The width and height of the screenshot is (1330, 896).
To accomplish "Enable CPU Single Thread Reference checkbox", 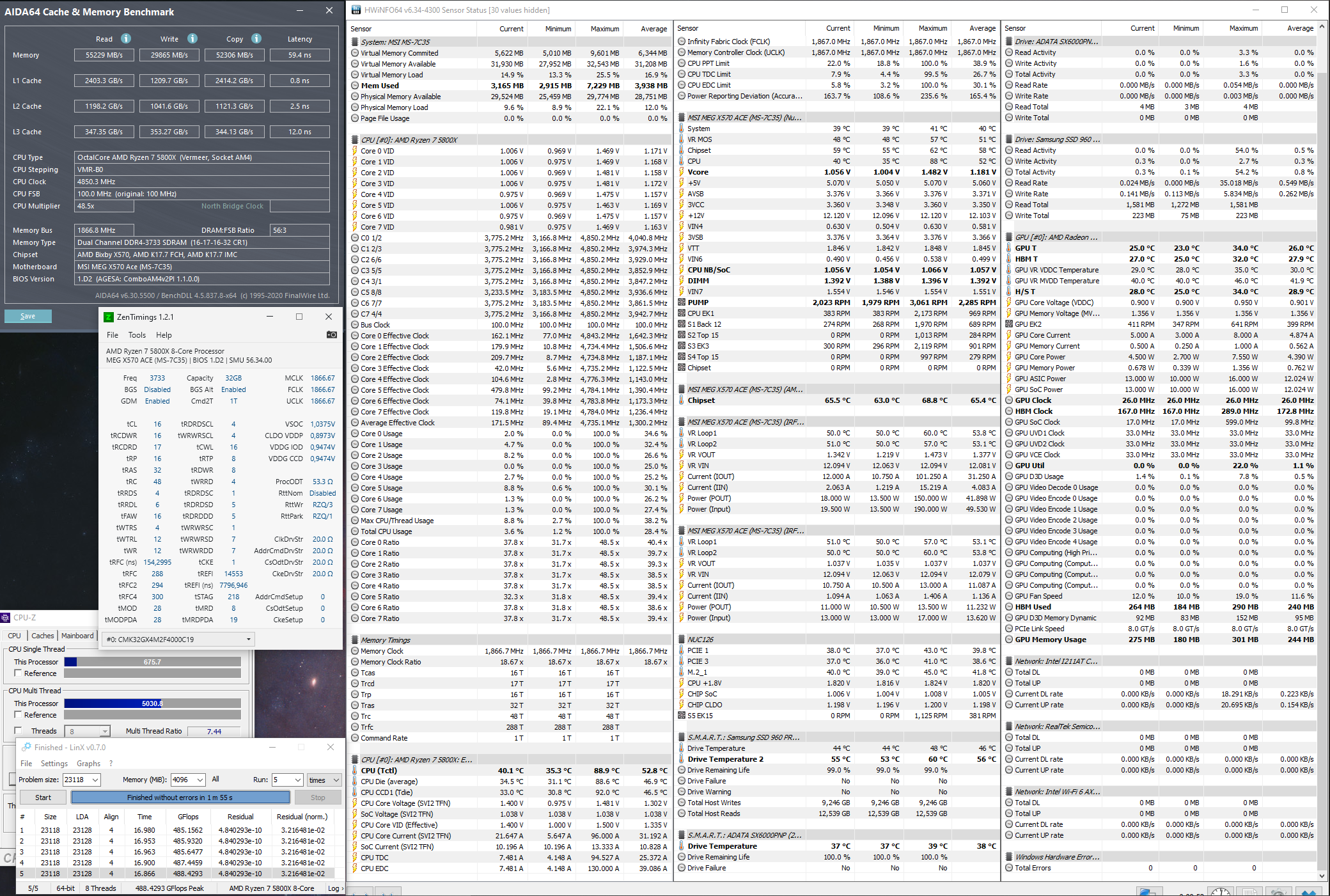I will pos(19,673).
